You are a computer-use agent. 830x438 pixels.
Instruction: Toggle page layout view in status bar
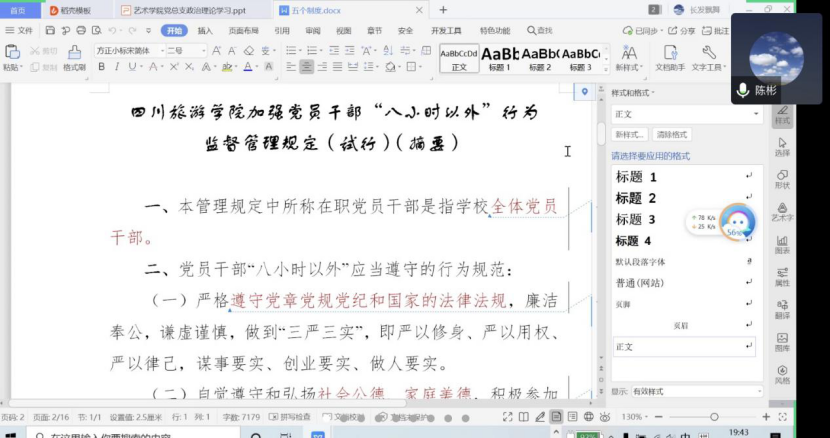pyautogui.click(x=556, y=417)
